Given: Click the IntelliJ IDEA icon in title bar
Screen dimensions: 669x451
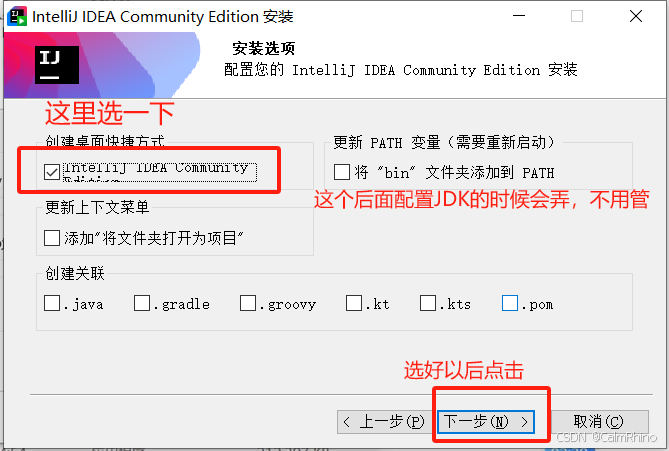Looking at the screenshot, I should [x=17, y=17].
